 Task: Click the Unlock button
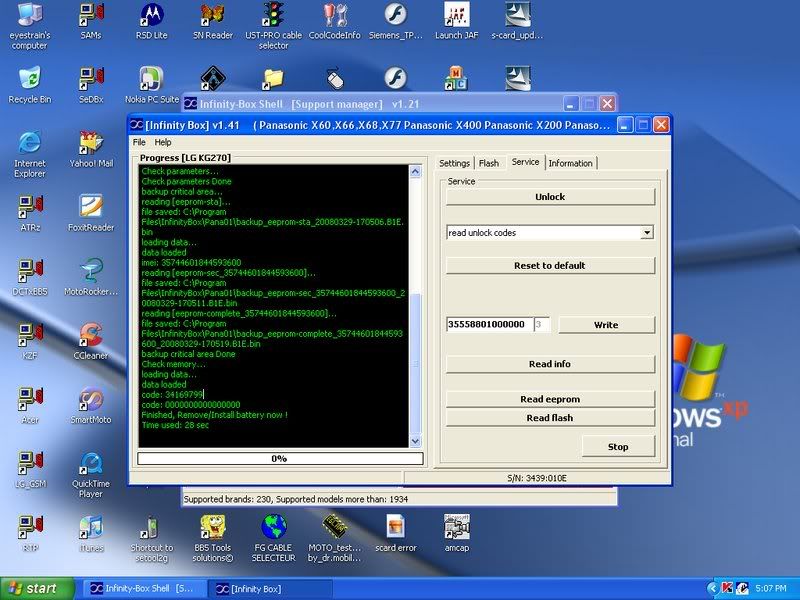(x=550, y=197)
